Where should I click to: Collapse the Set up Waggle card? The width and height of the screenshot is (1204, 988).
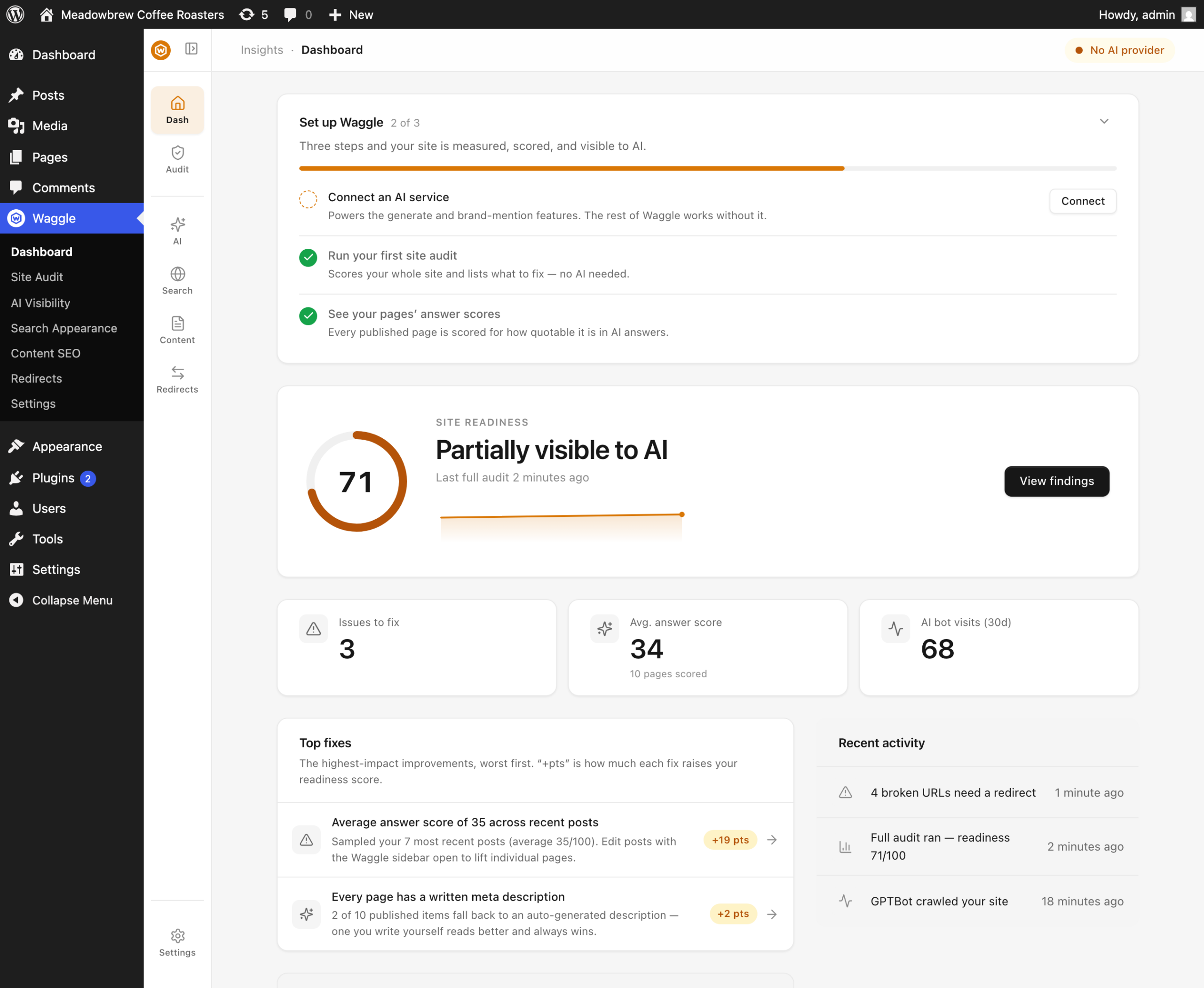1103,121
